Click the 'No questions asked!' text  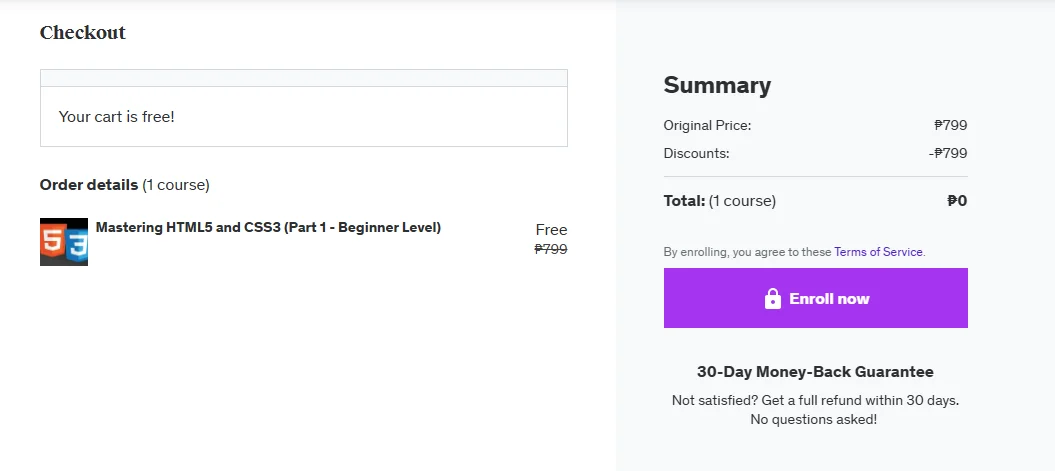(x=814, y=420)
